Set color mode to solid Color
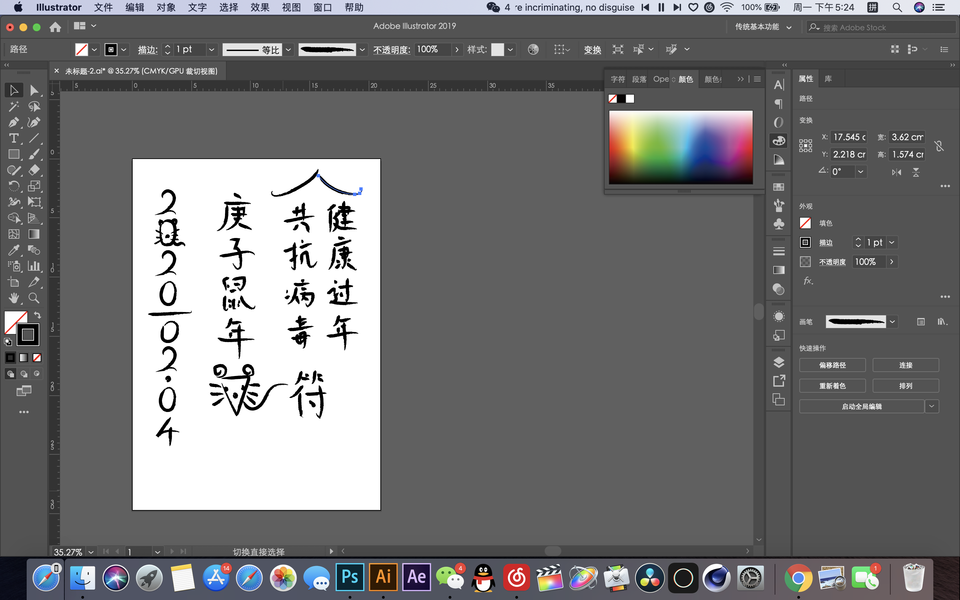This screenshot has height=600, width=960. 10,358
